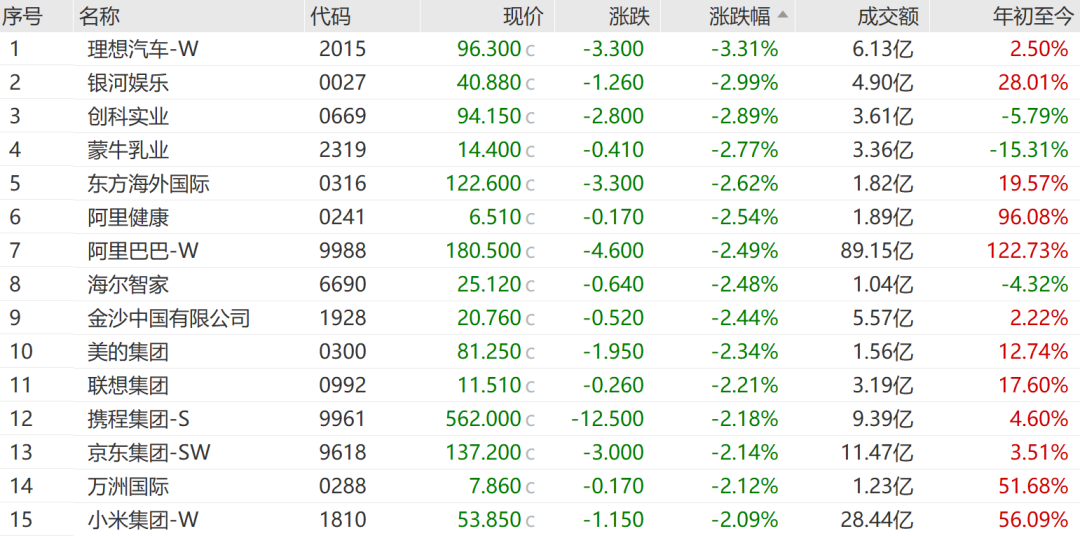
Task: Click stock code 9618 for 京东集团-SW
Action: point(342,453)
